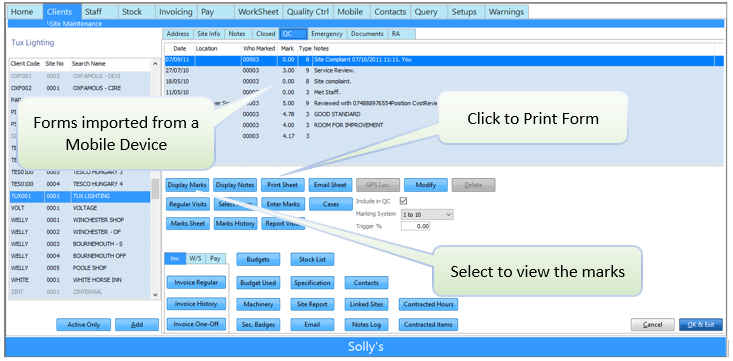Click the Email Sheet button
733x361 pixels.
[x=330, y=185]
